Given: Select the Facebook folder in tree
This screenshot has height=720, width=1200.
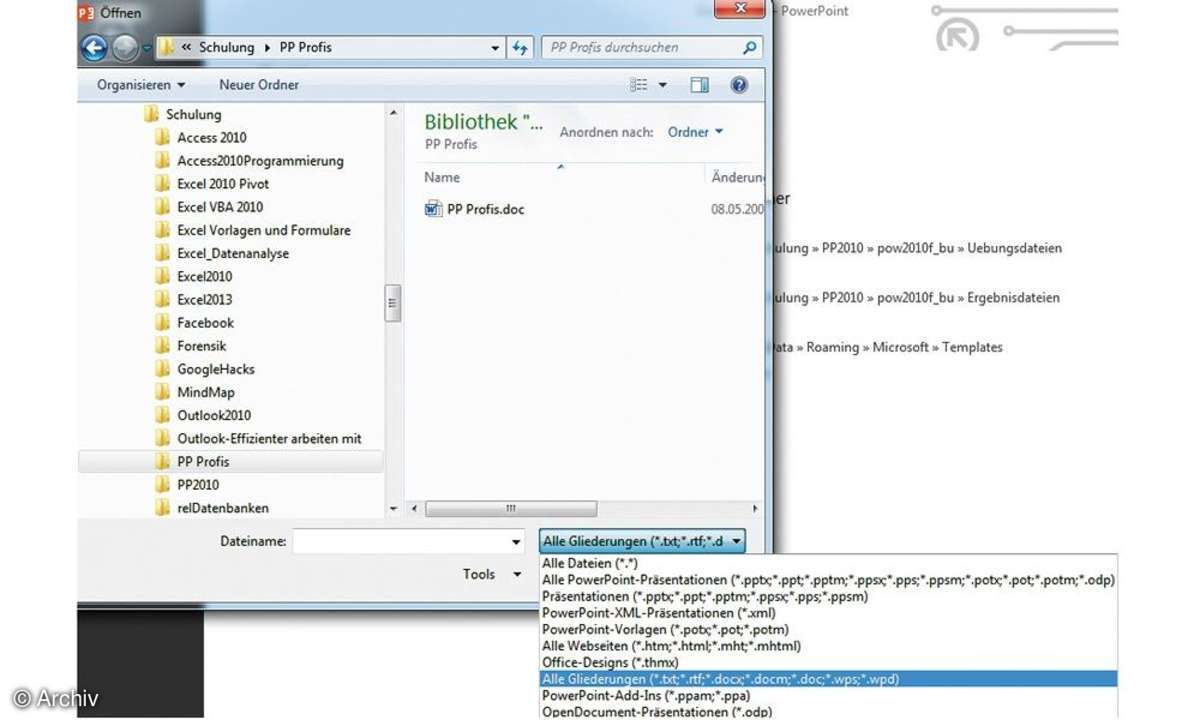Looking at the screenshot, I should pyautogui.click(x=205, y=322).
